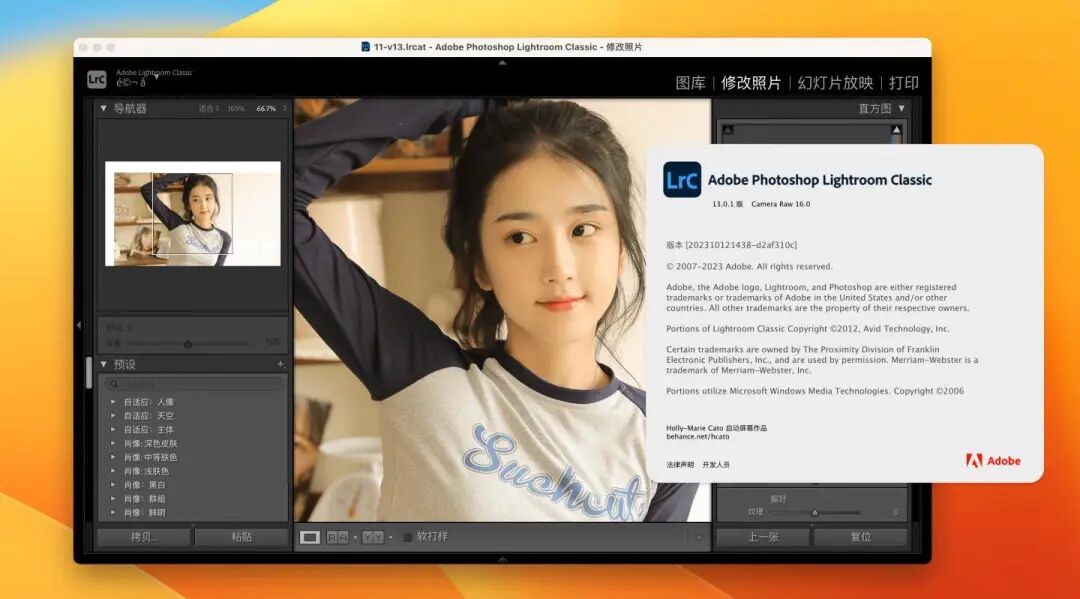Click the 纹理 slider handle
The width and height of the screenshot is (1080, 599).
815,512
